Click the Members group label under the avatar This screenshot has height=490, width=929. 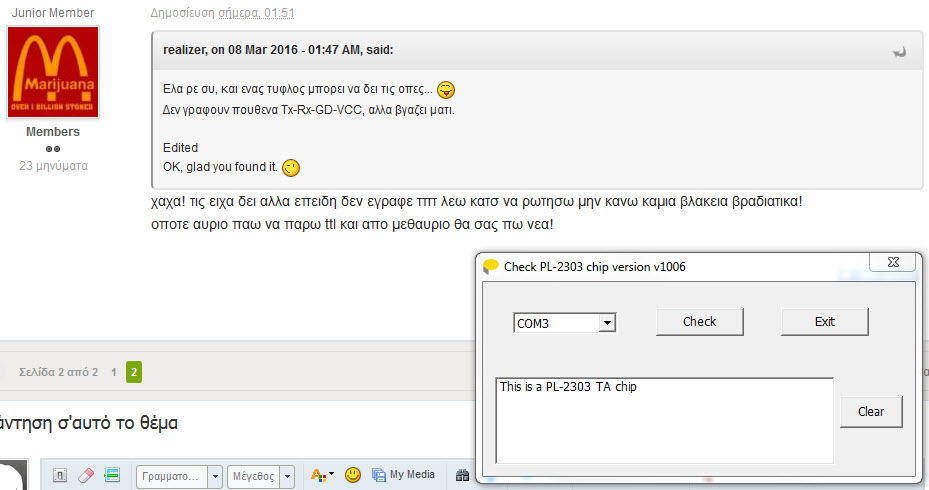click(x=53, y=132)
